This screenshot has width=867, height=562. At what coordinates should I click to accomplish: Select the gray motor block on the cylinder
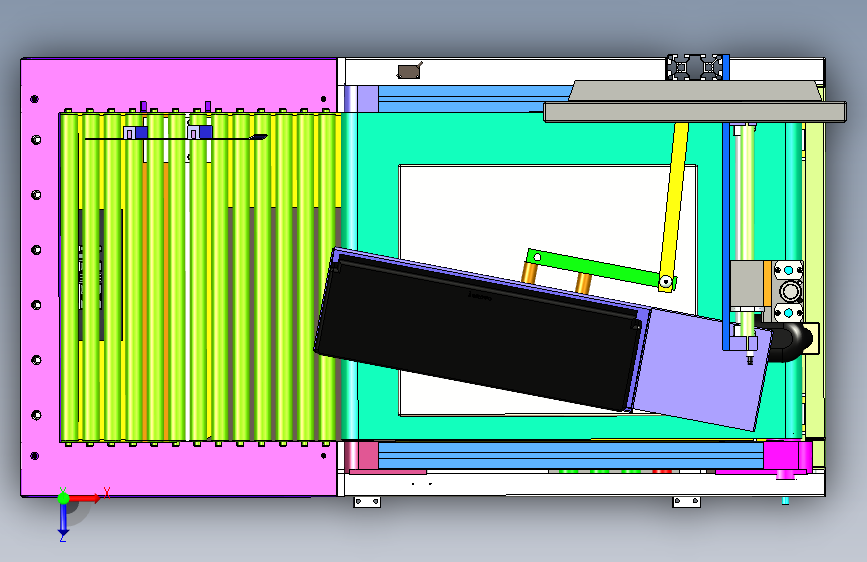click(x=748, y=285)
